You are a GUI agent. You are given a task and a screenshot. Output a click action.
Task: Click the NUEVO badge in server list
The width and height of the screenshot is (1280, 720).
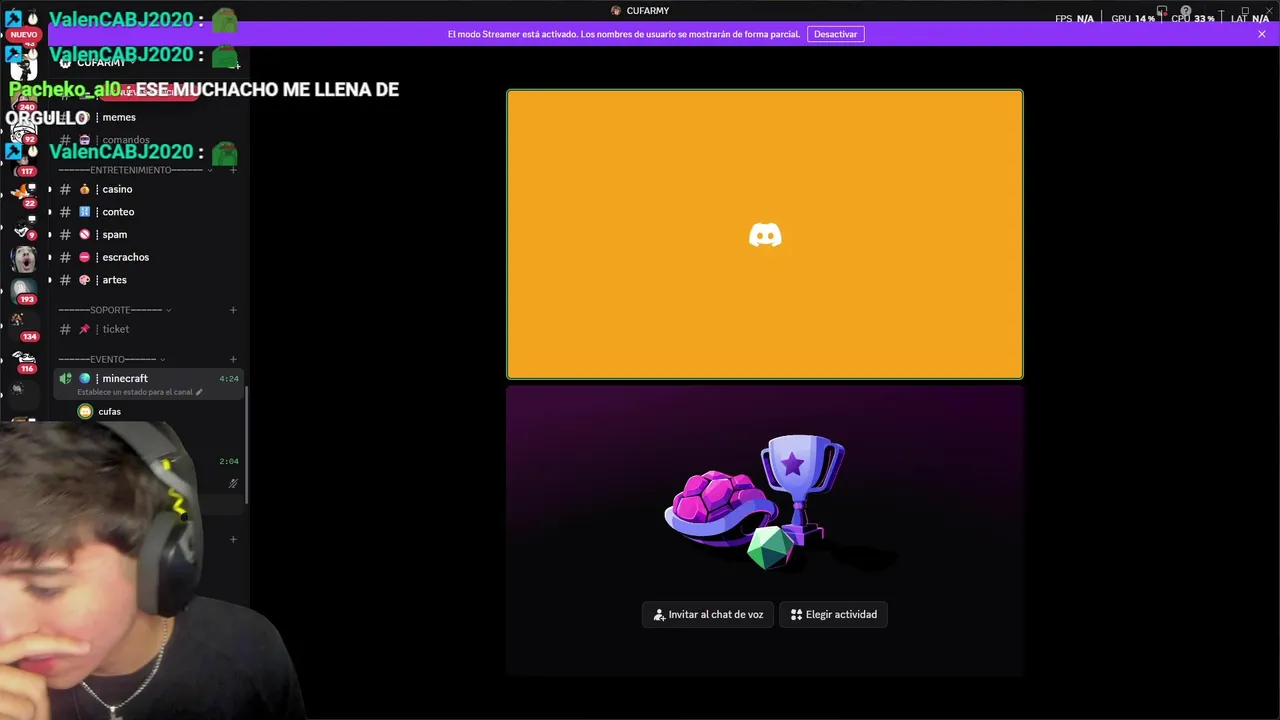[x=24, y=34]
